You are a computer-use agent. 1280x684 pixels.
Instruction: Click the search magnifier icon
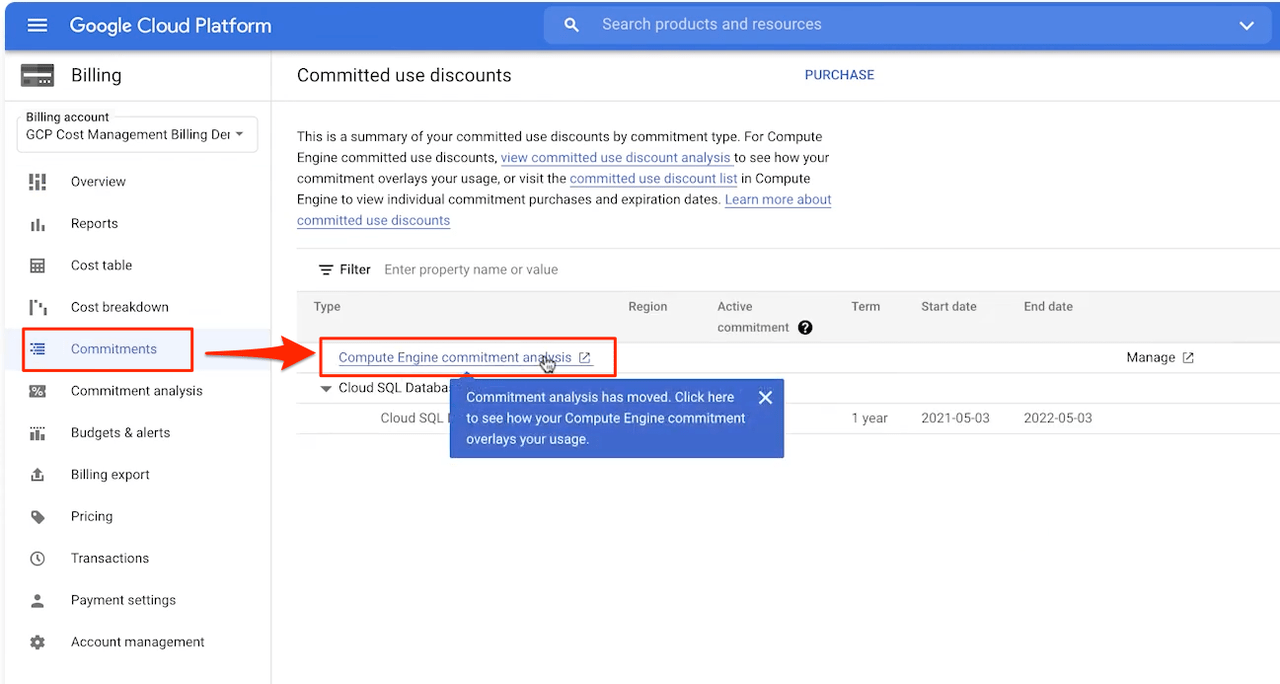tap(571, 25)
